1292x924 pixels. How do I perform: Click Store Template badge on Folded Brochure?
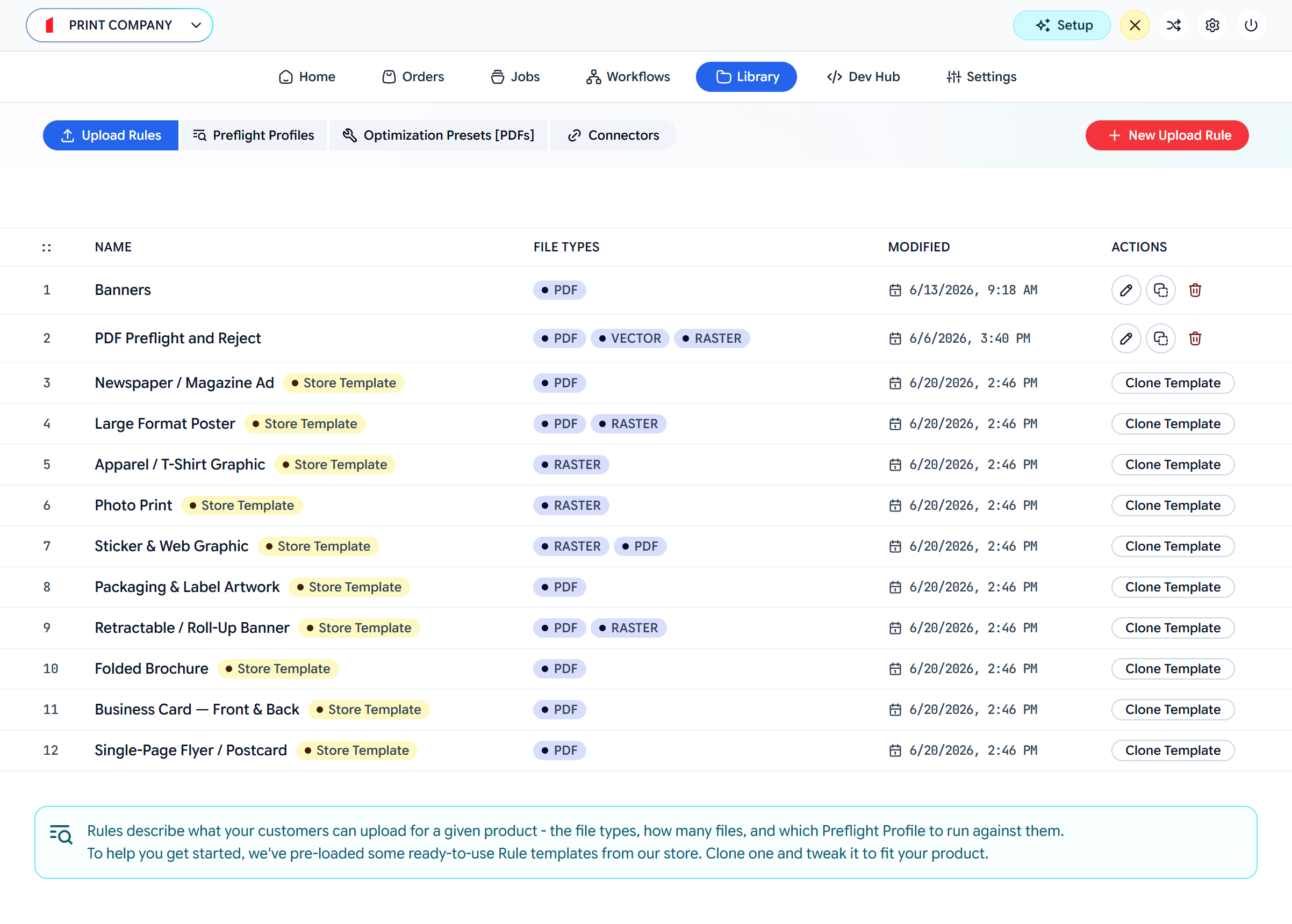tap(278, 668)
